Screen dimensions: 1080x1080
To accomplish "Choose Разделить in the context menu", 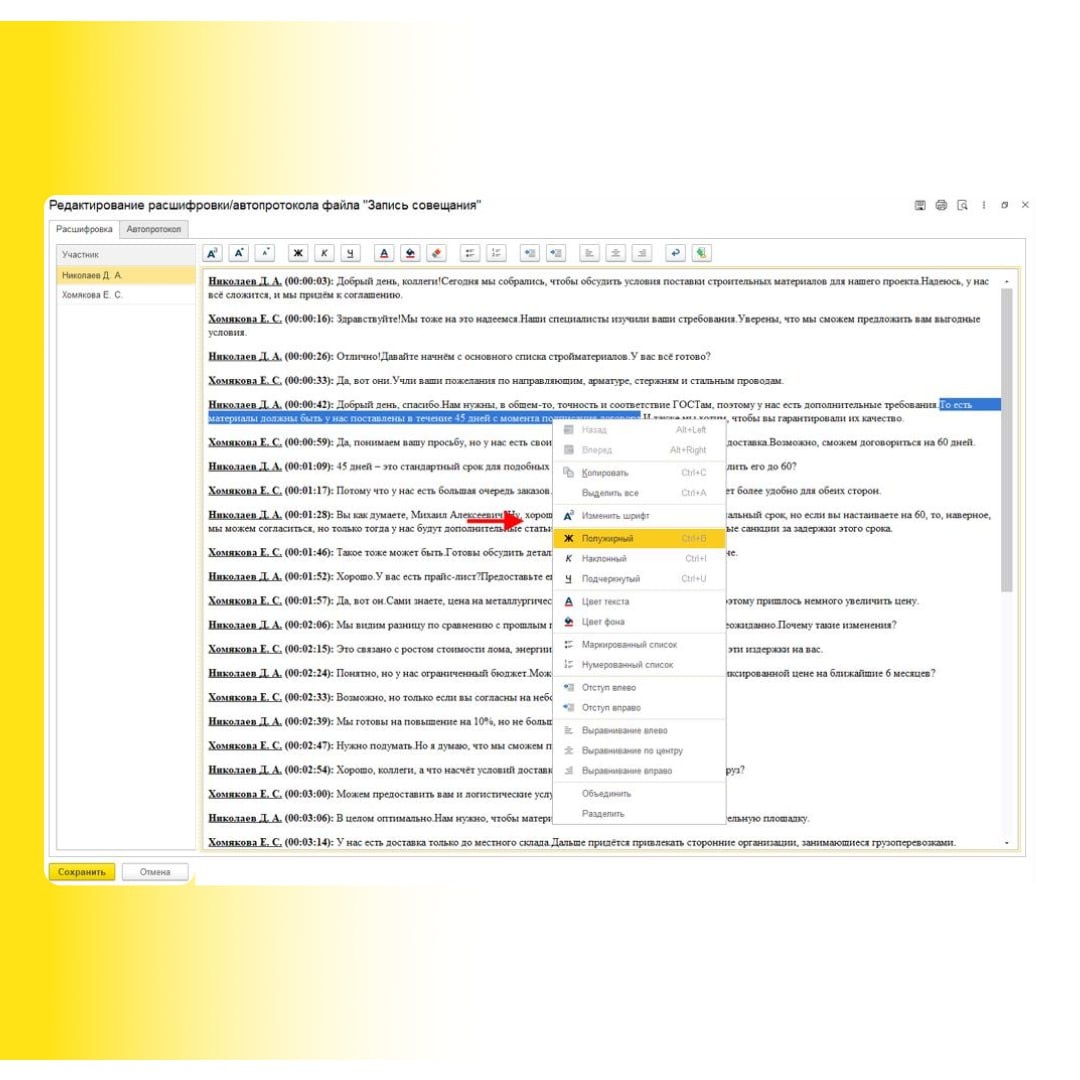I will click(x=639, y=813).
